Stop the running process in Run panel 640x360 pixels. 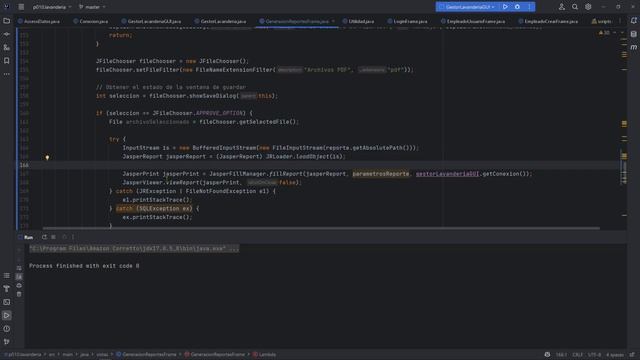tap(53, 237)
